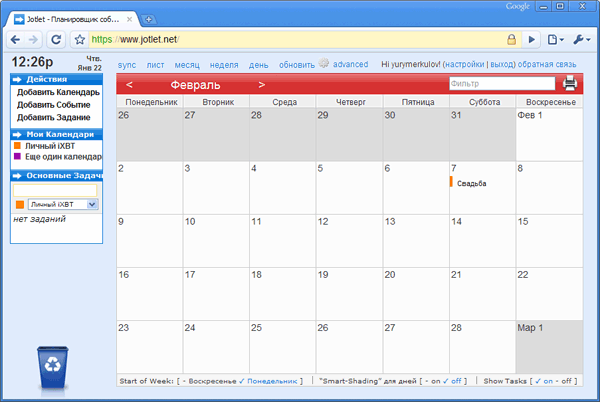The image size is (600, 402).
Task: Click the Воскресенье column header
Action: click(x=550, y=102)
